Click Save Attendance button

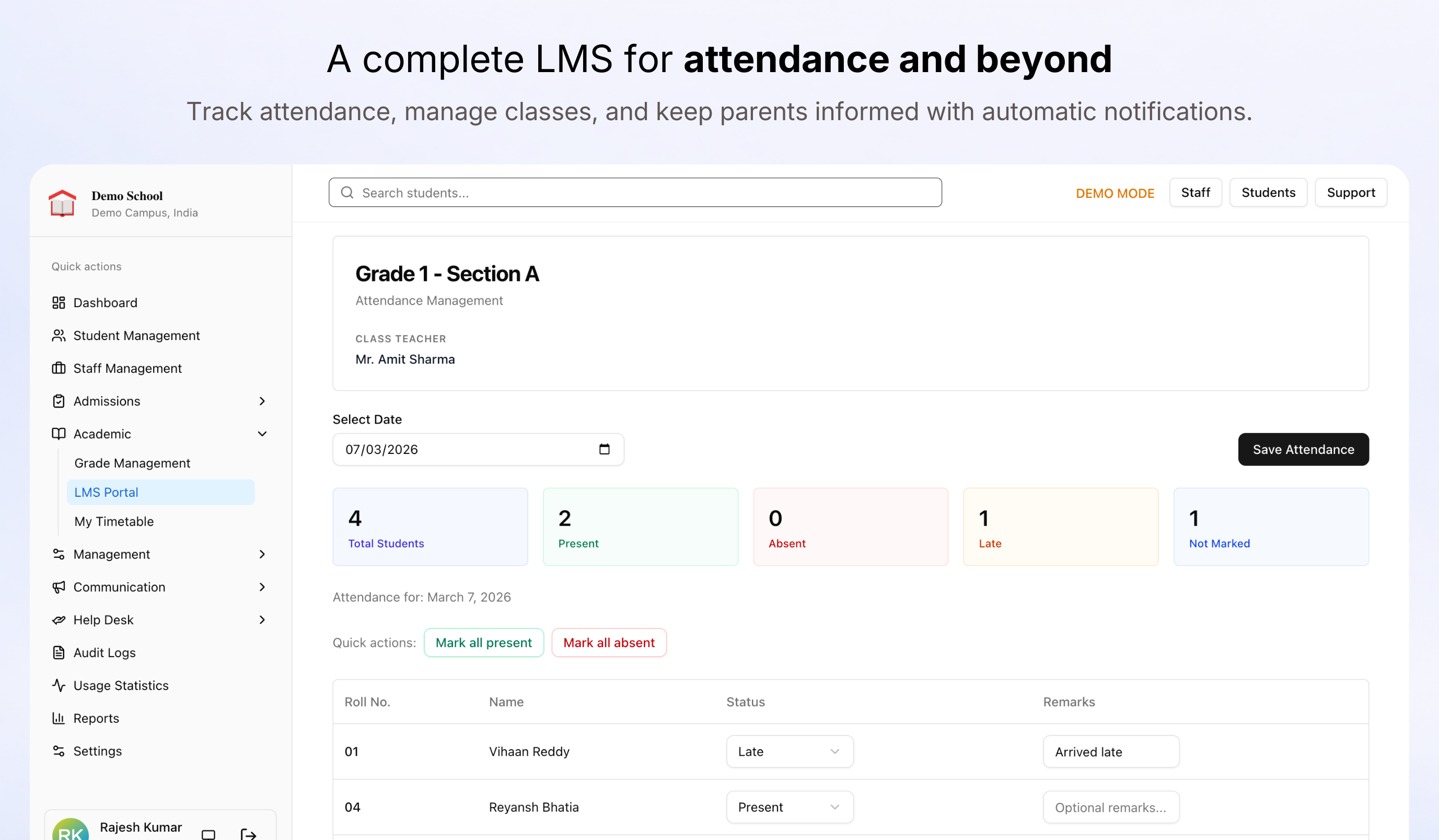[1303, 449]
